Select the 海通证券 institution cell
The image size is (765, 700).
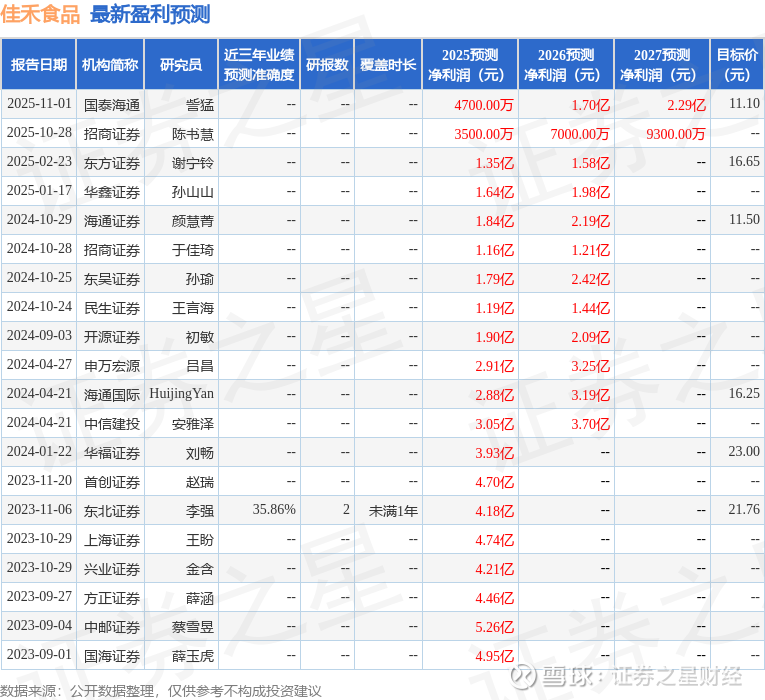[x=112, y=221]
